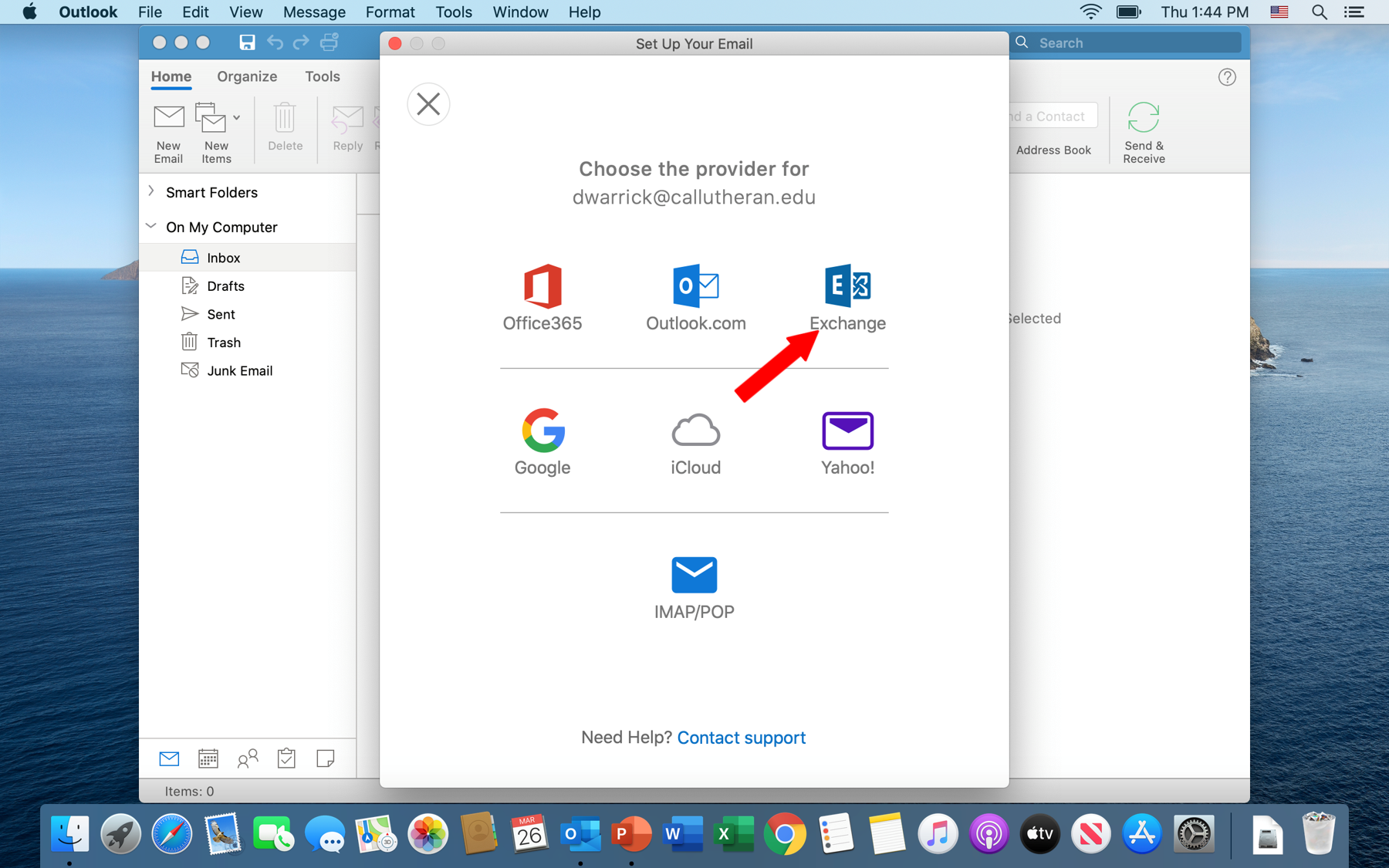Viewport: 1389px width, 868px height.
Task: Open the Window menu
Action: [x=520, y=12]
